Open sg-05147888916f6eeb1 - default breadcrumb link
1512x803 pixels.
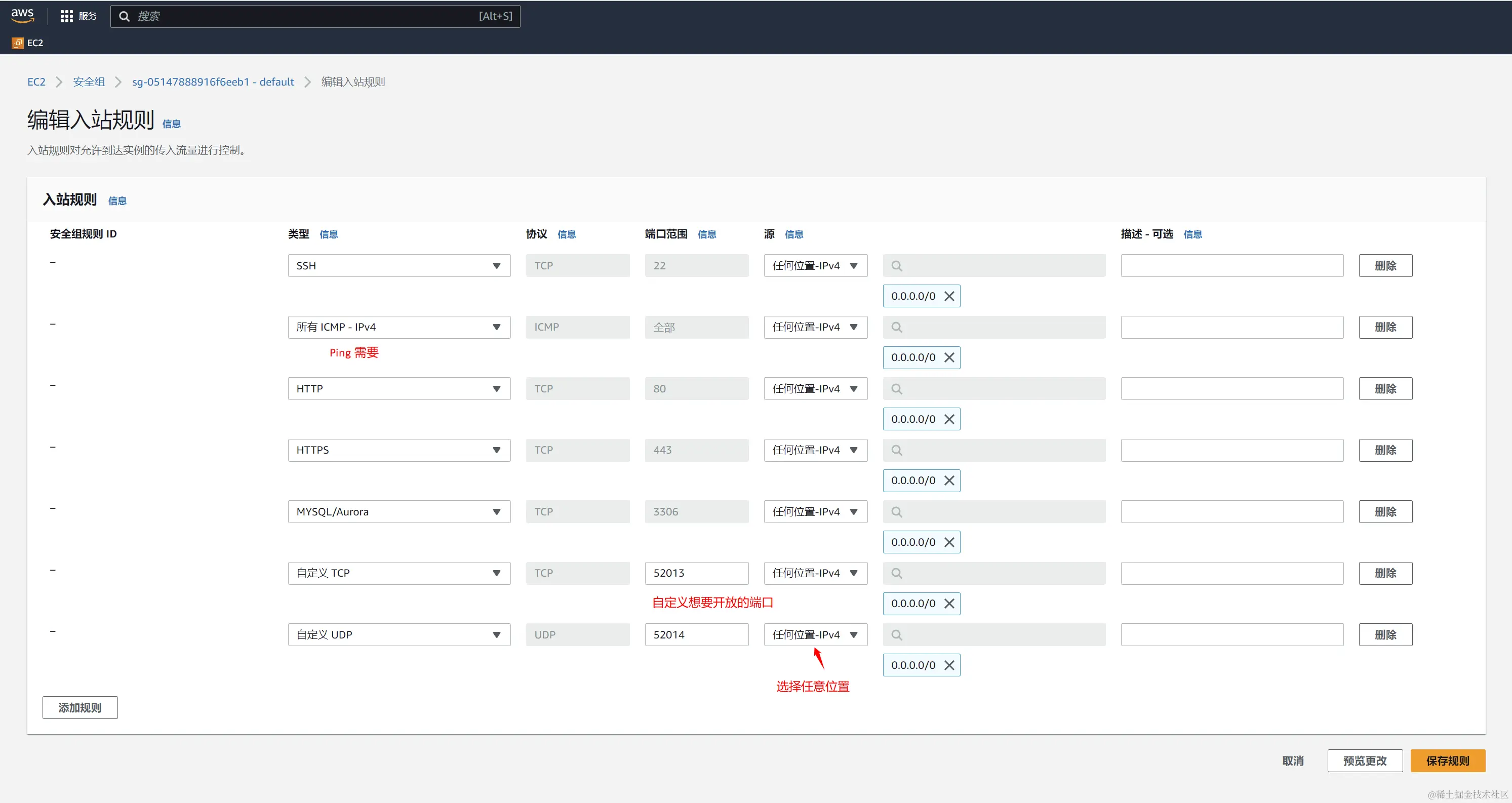coord(213,82)
